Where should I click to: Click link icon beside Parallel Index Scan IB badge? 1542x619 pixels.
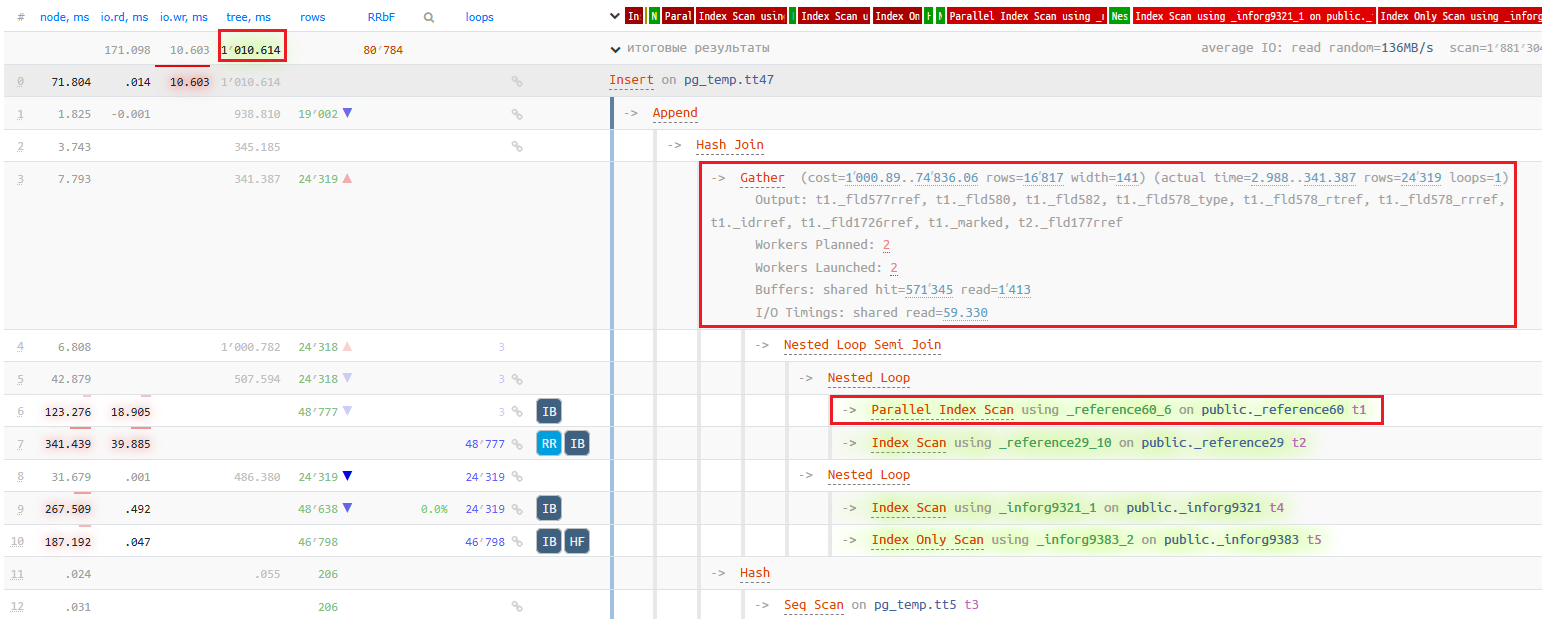[x=517, y=411]
